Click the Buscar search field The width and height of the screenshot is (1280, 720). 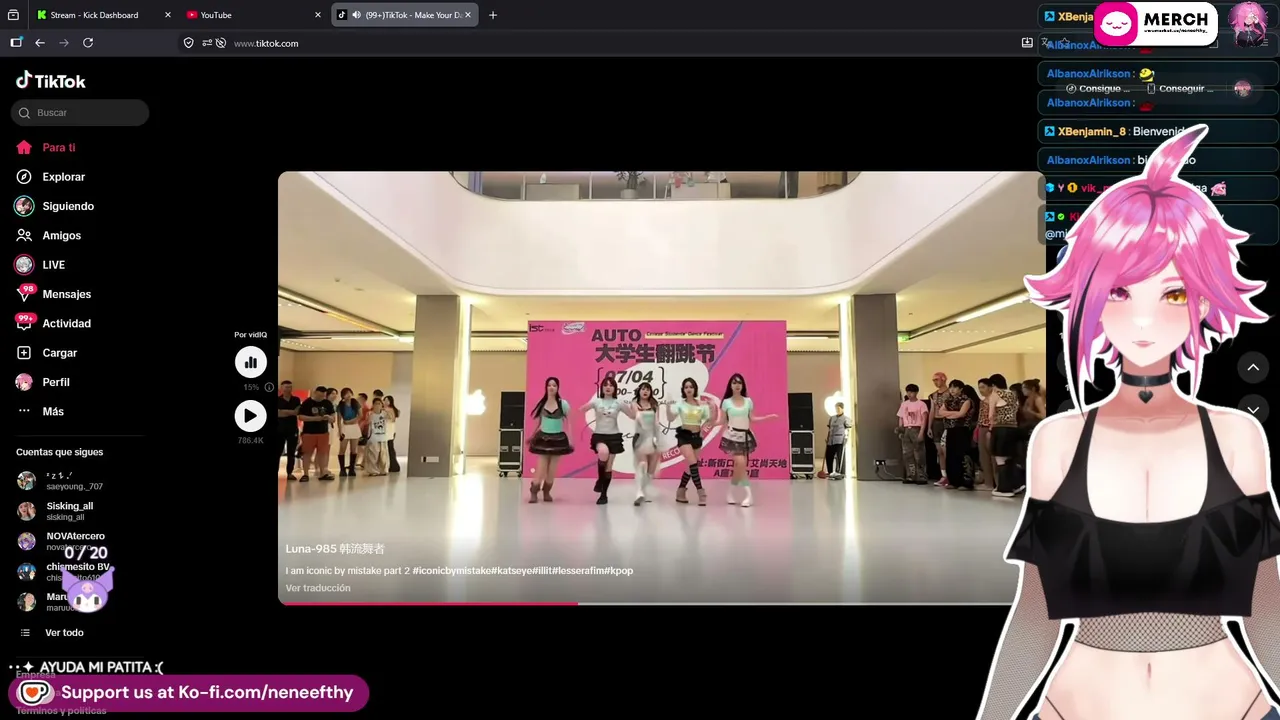(x=80, y=113)
